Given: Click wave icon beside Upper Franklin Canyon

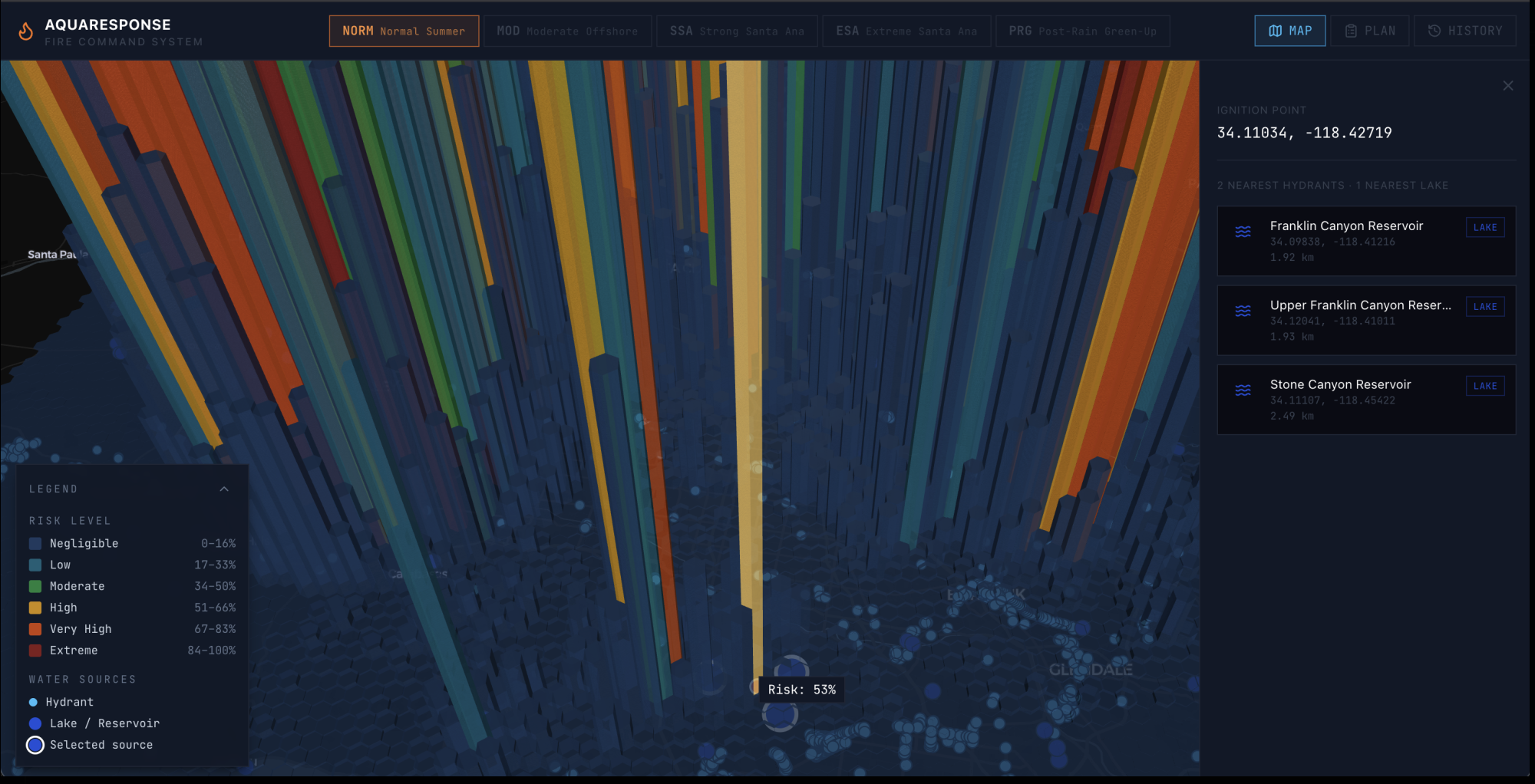Looking at the screenshot, I should [1243, 311].
